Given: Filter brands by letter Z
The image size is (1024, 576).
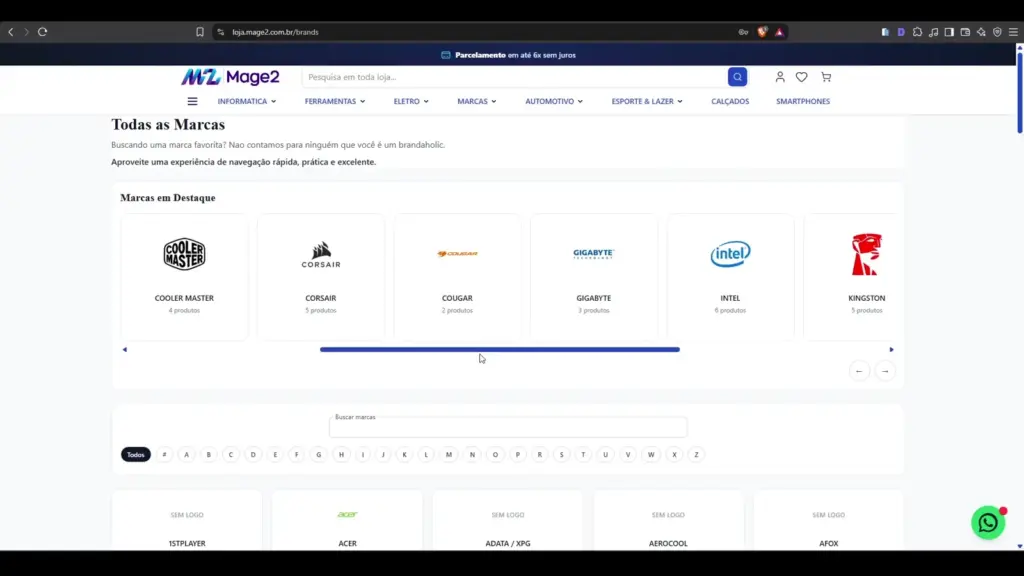Looking at the screenshot, I should tap(696, 455).
